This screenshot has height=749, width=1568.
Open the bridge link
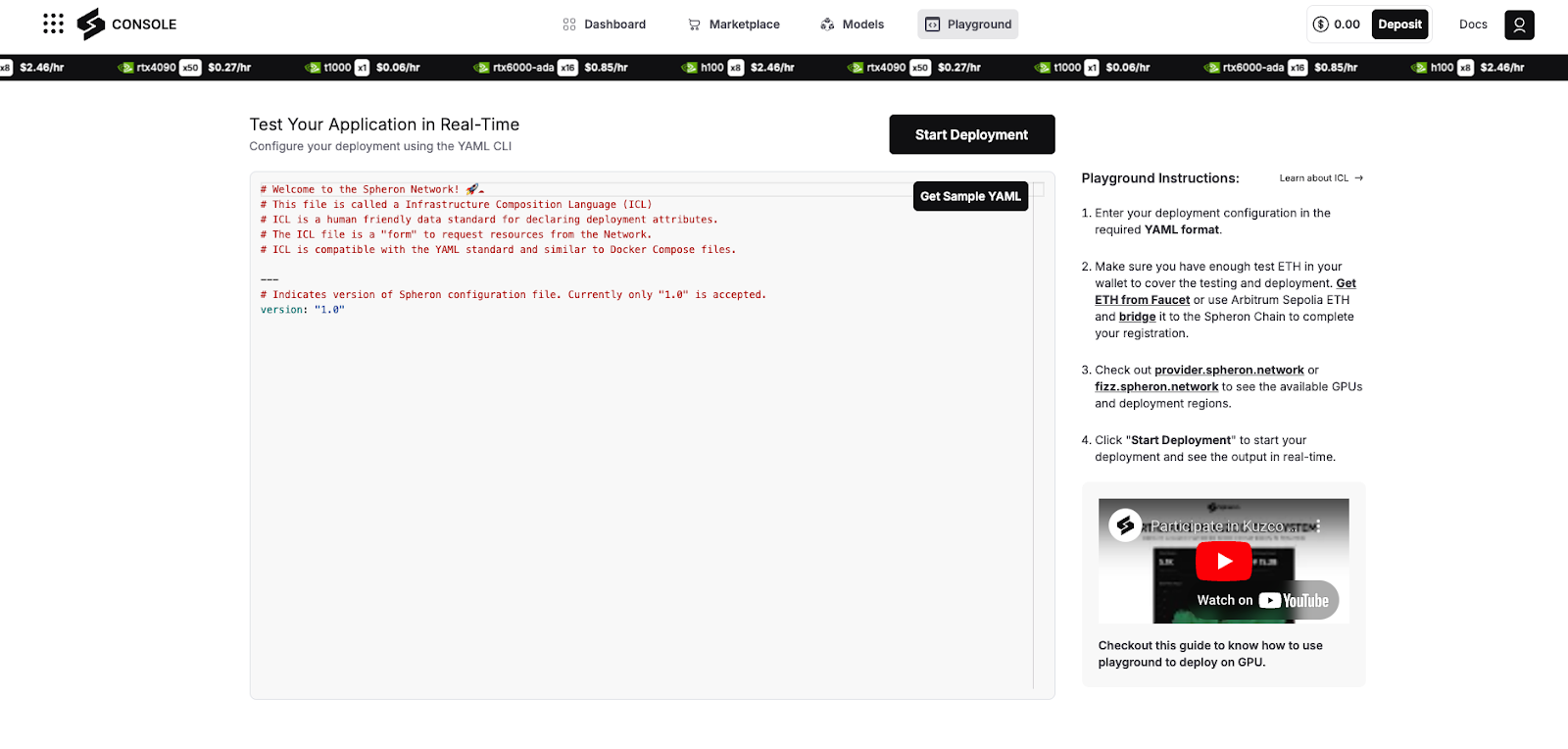tap(1137, 317)
